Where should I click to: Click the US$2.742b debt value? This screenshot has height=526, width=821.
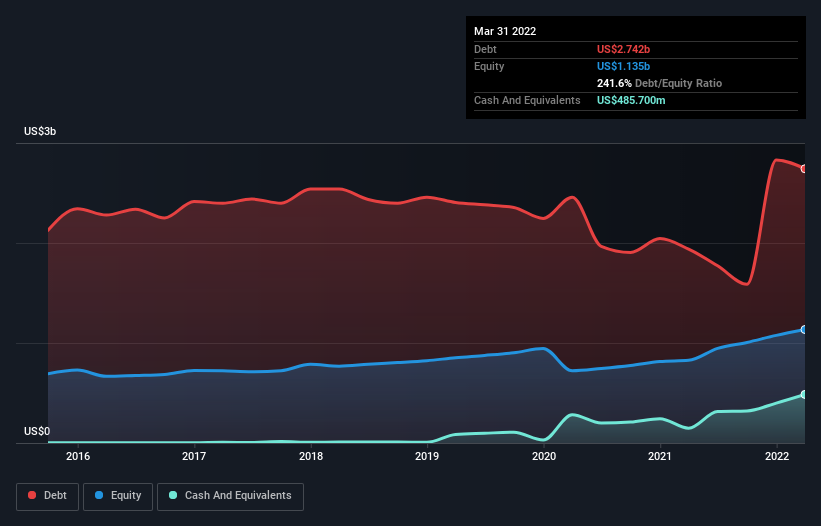(x=624, y=49)
